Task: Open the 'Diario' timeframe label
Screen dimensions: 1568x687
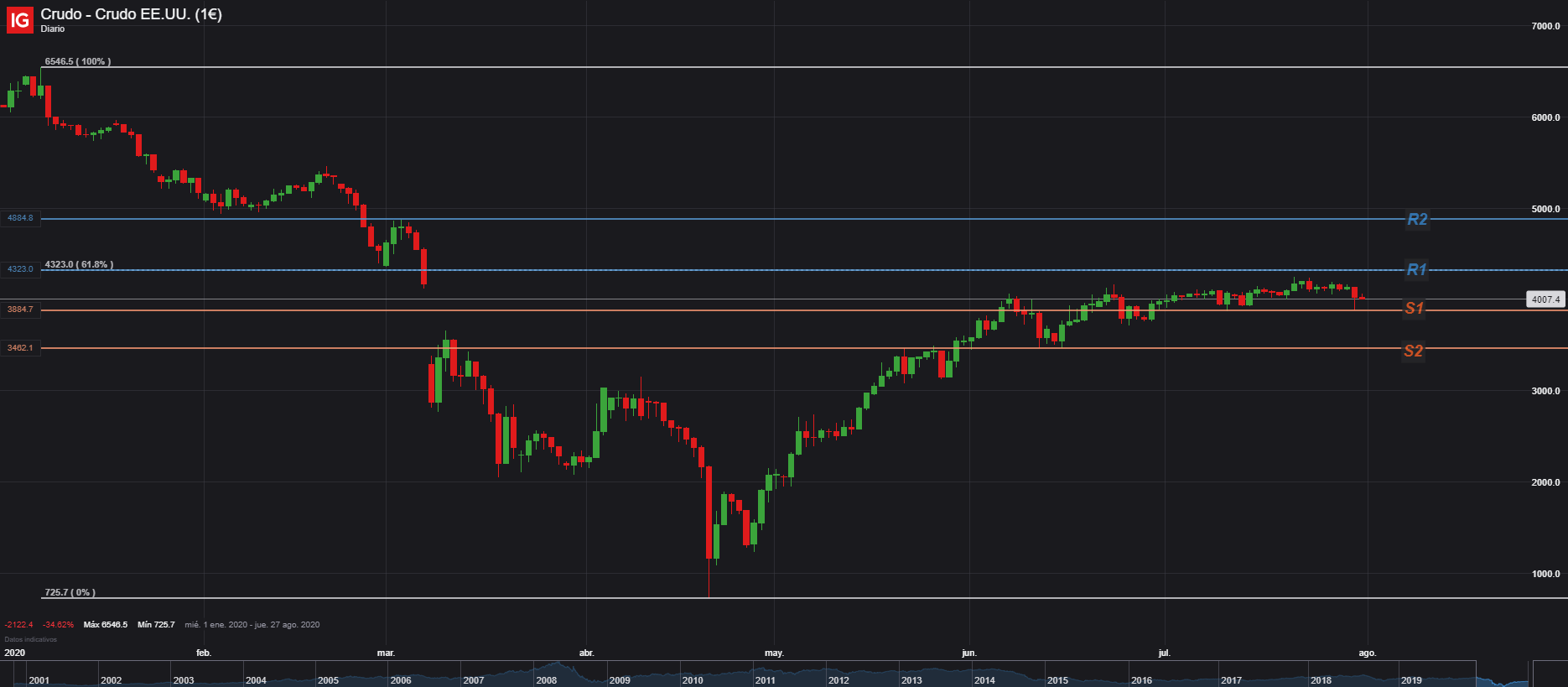Action: pos(52,29)
